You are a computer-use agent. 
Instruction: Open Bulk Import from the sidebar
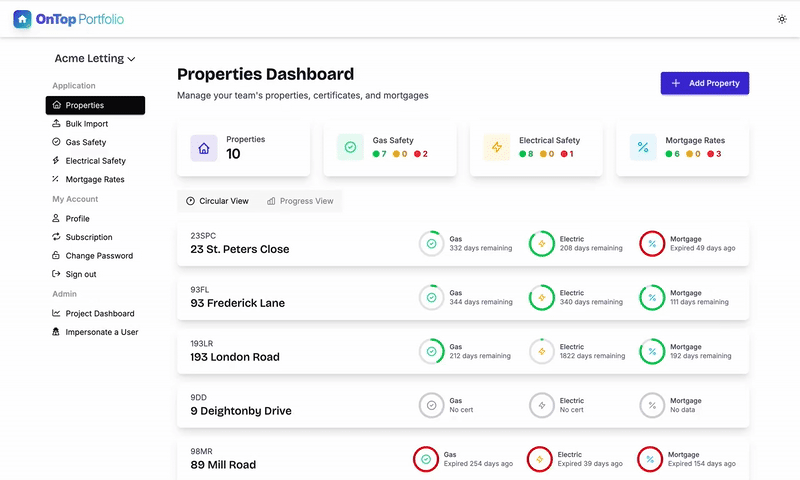pyautogui.click(x=86, y=124)
